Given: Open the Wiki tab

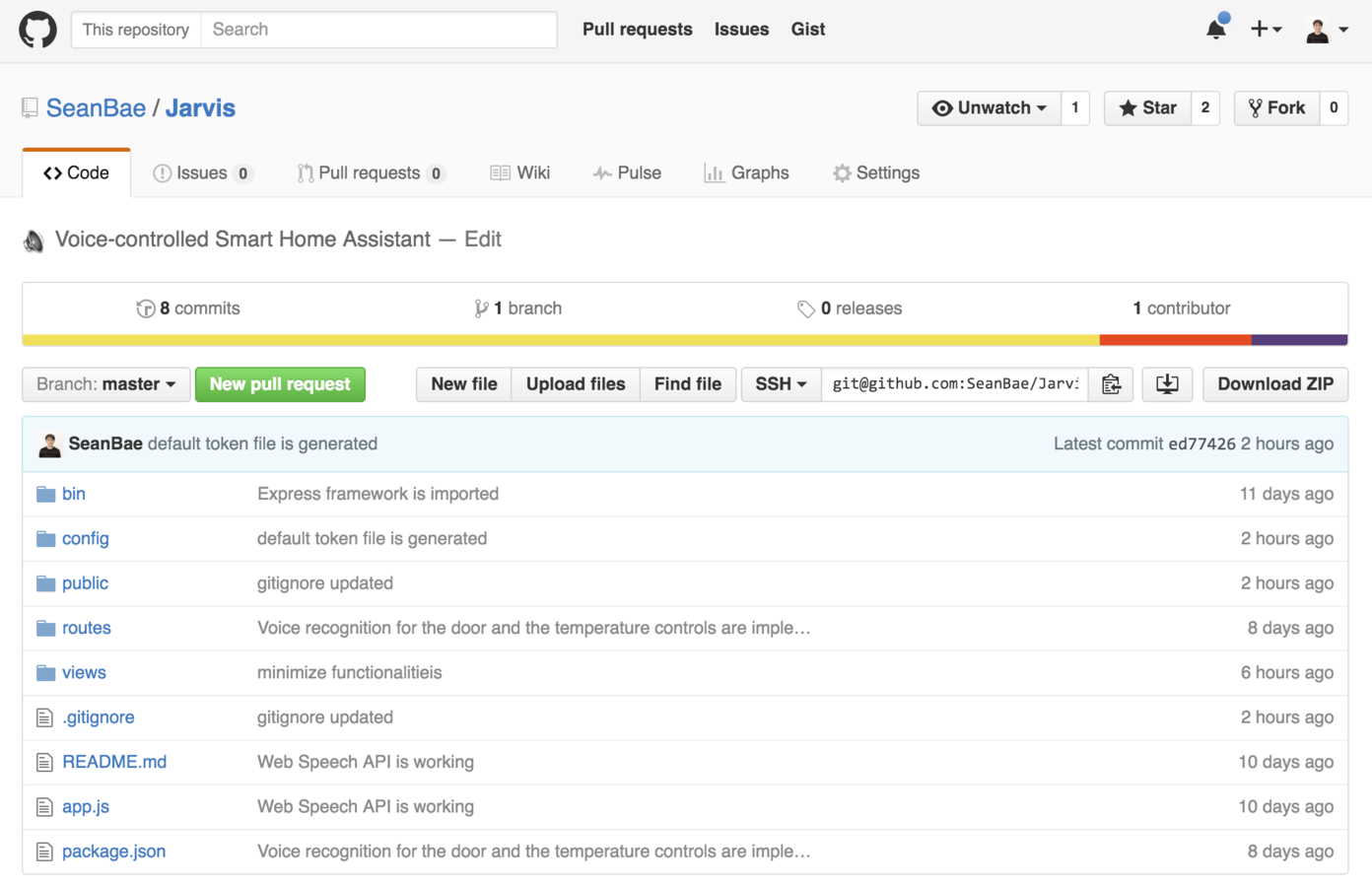Looking at the screenshot, I should tap(520, 173).
